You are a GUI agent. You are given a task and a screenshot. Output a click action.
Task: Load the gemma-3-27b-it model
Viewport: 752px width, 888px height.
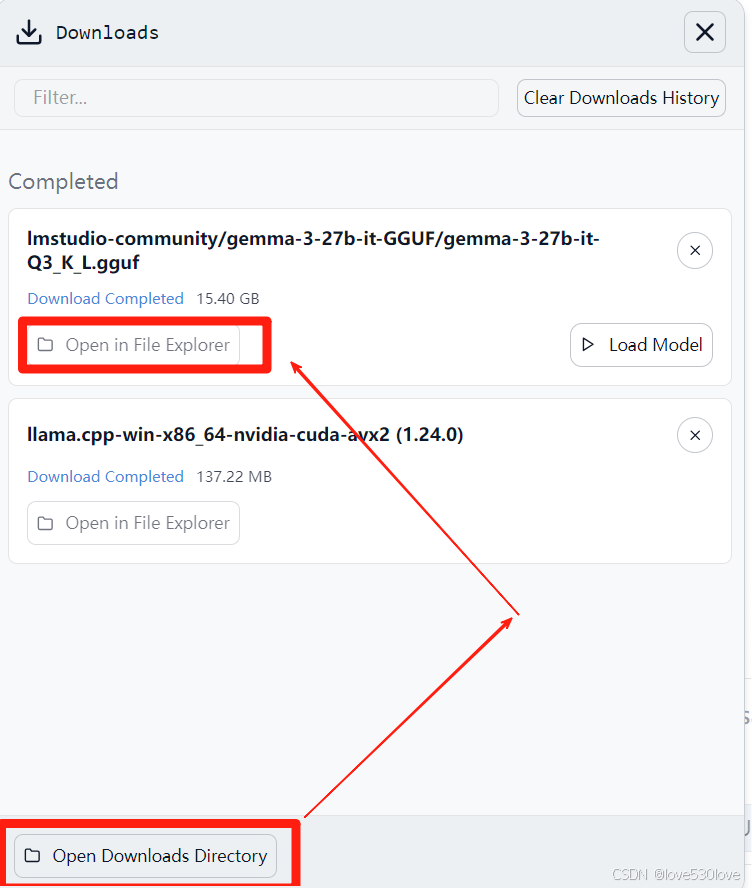coord(641,345)
